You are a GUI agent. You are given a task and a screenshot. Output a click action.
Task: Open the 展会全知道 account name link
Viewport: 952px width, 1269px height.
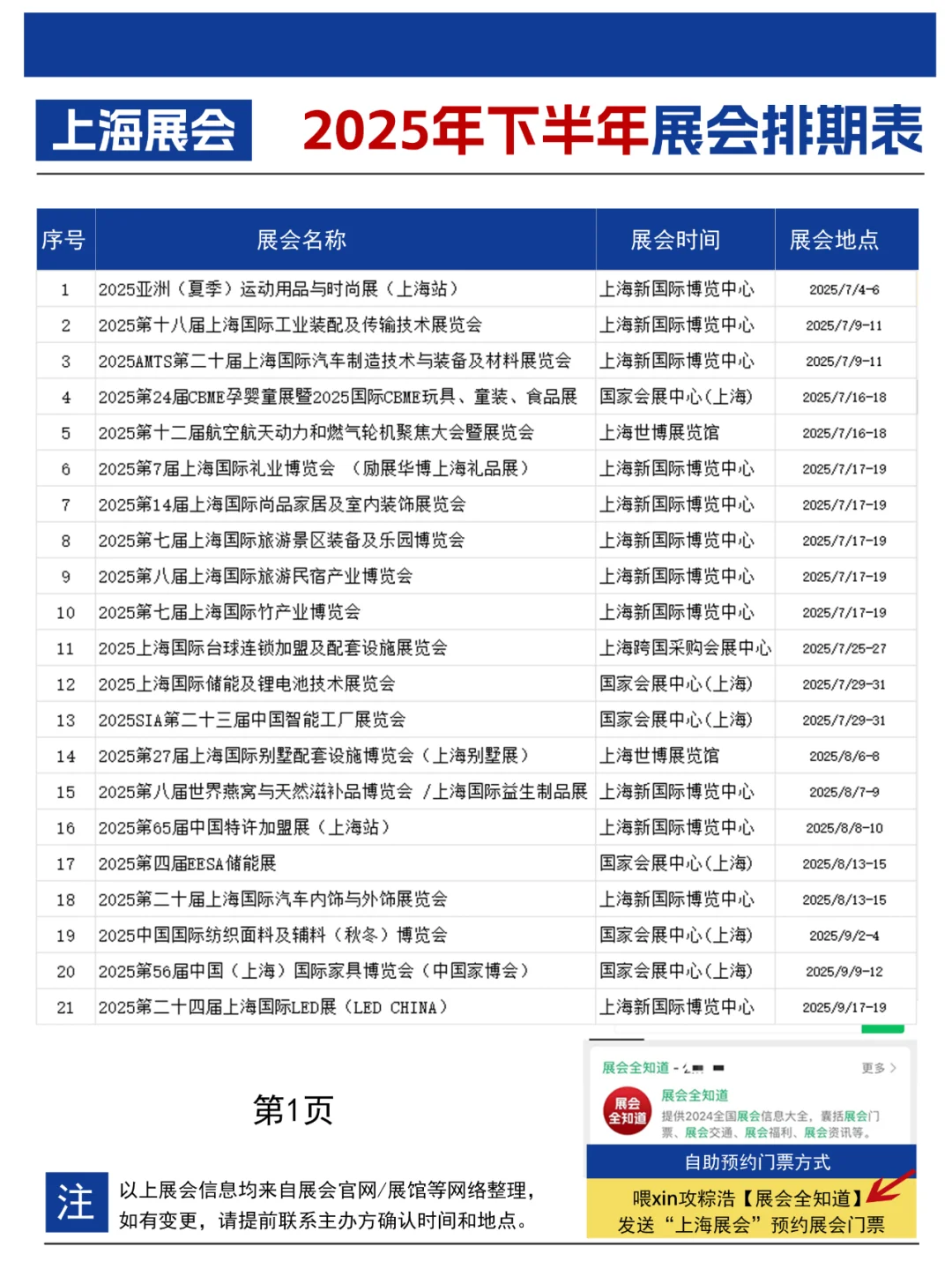coord(695,1096)
